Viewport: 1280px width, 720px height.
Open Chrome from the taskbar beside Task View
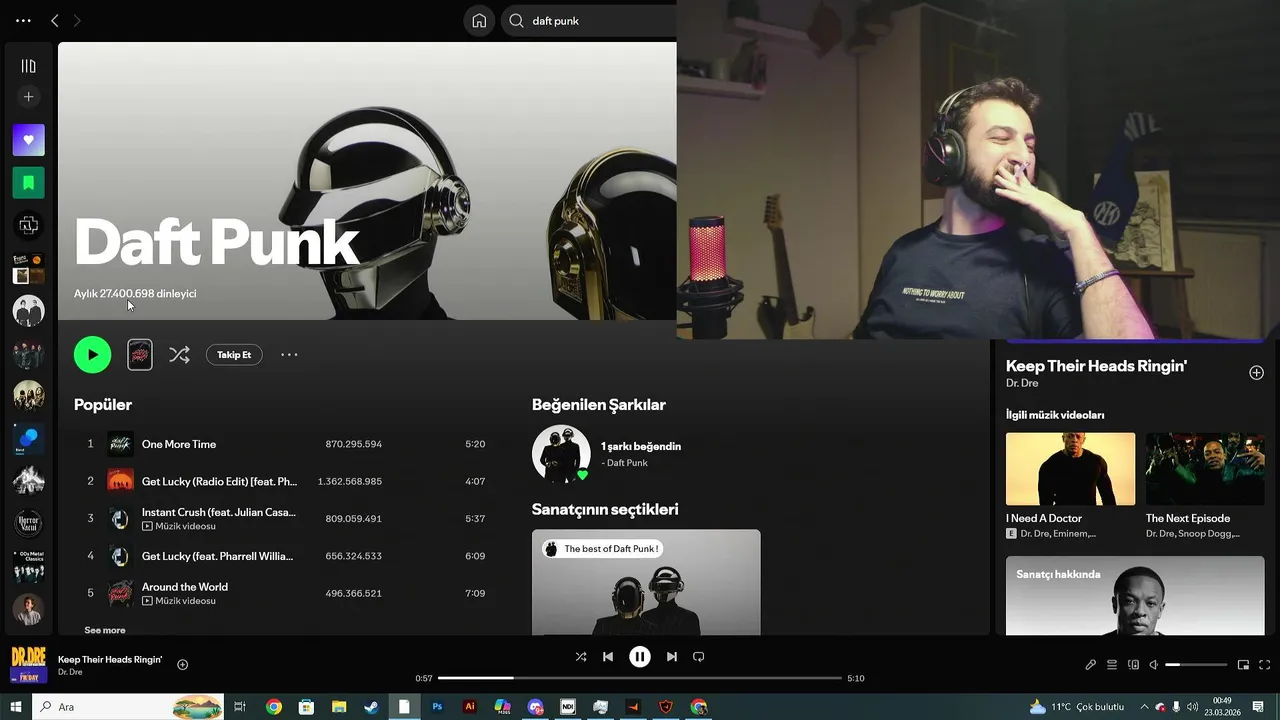(x=273, y=707)
